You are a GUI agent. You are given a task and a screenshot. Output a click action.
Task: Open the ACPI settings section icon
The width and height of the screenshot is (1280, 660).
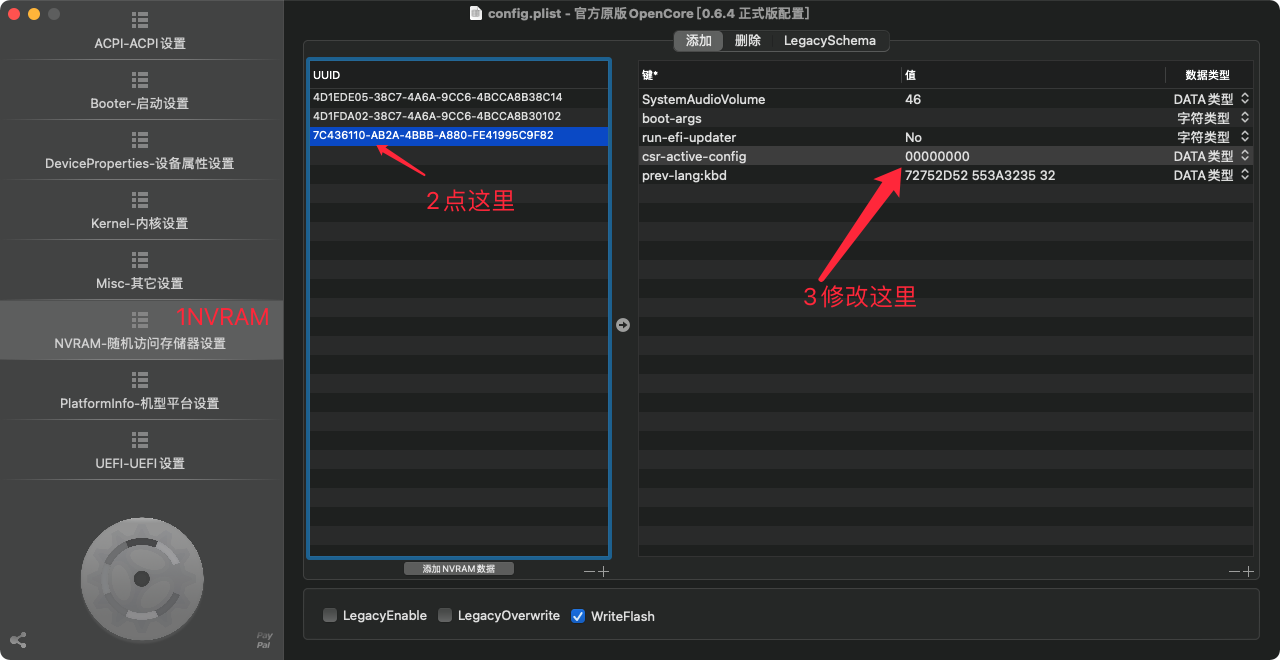pos(140,20)
